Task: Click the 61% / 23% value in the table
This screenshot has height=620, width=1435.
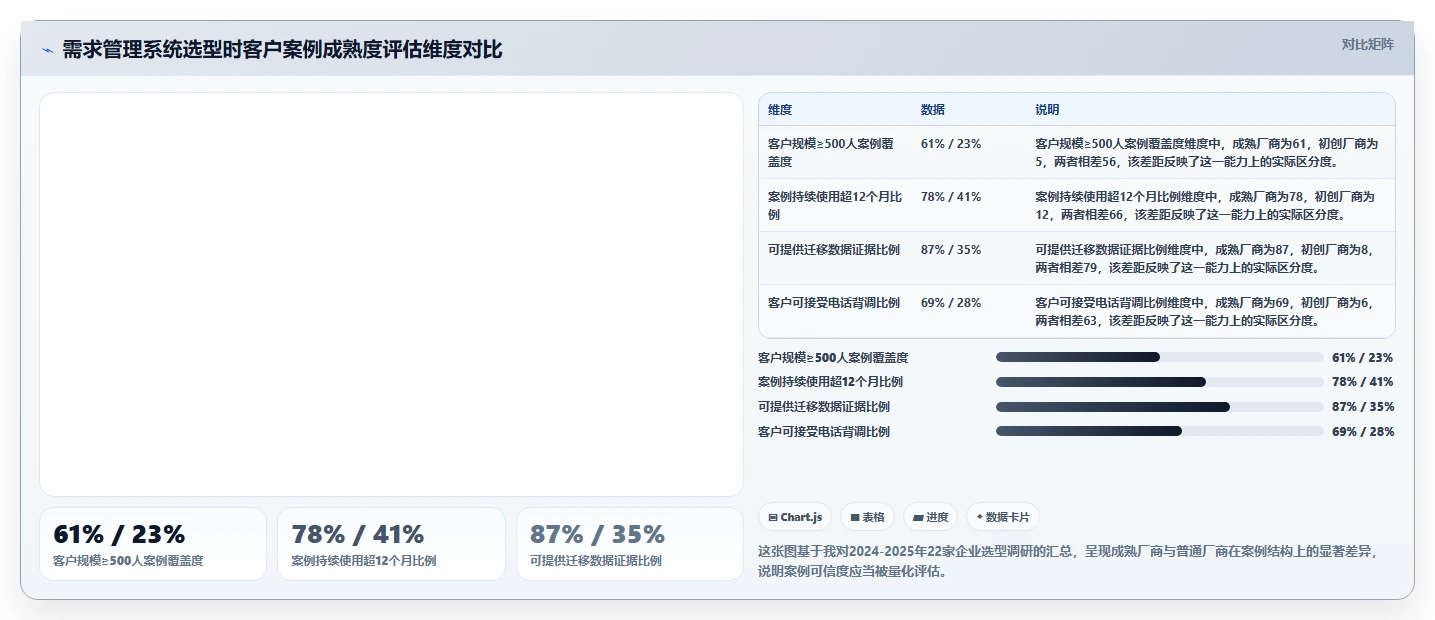Action: (951, 143)
